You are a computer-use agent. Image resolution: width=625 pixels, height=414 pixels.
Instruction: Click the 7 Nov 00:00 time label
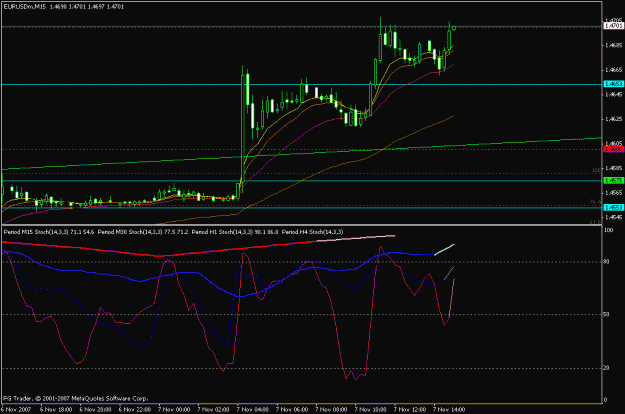pos(174,409)
